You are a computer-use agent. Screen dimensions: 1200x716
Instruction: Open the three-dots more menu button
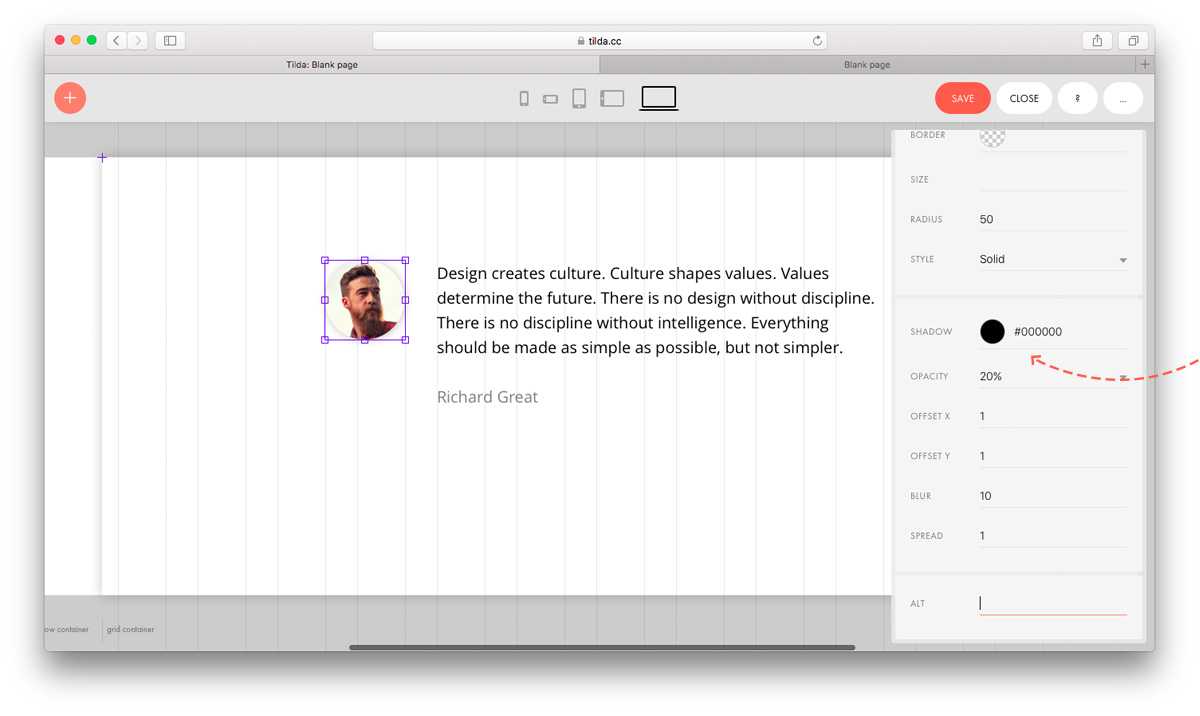(x=1123, y=98)
